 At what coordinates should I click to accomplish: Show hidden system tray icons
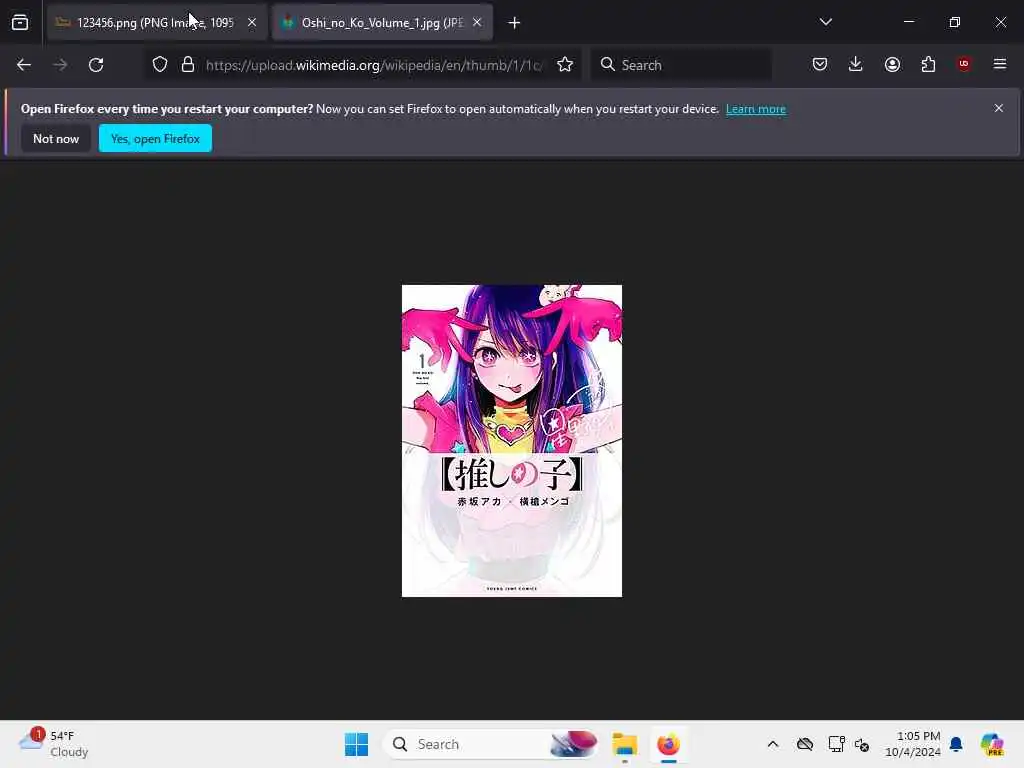click(773, 744)
